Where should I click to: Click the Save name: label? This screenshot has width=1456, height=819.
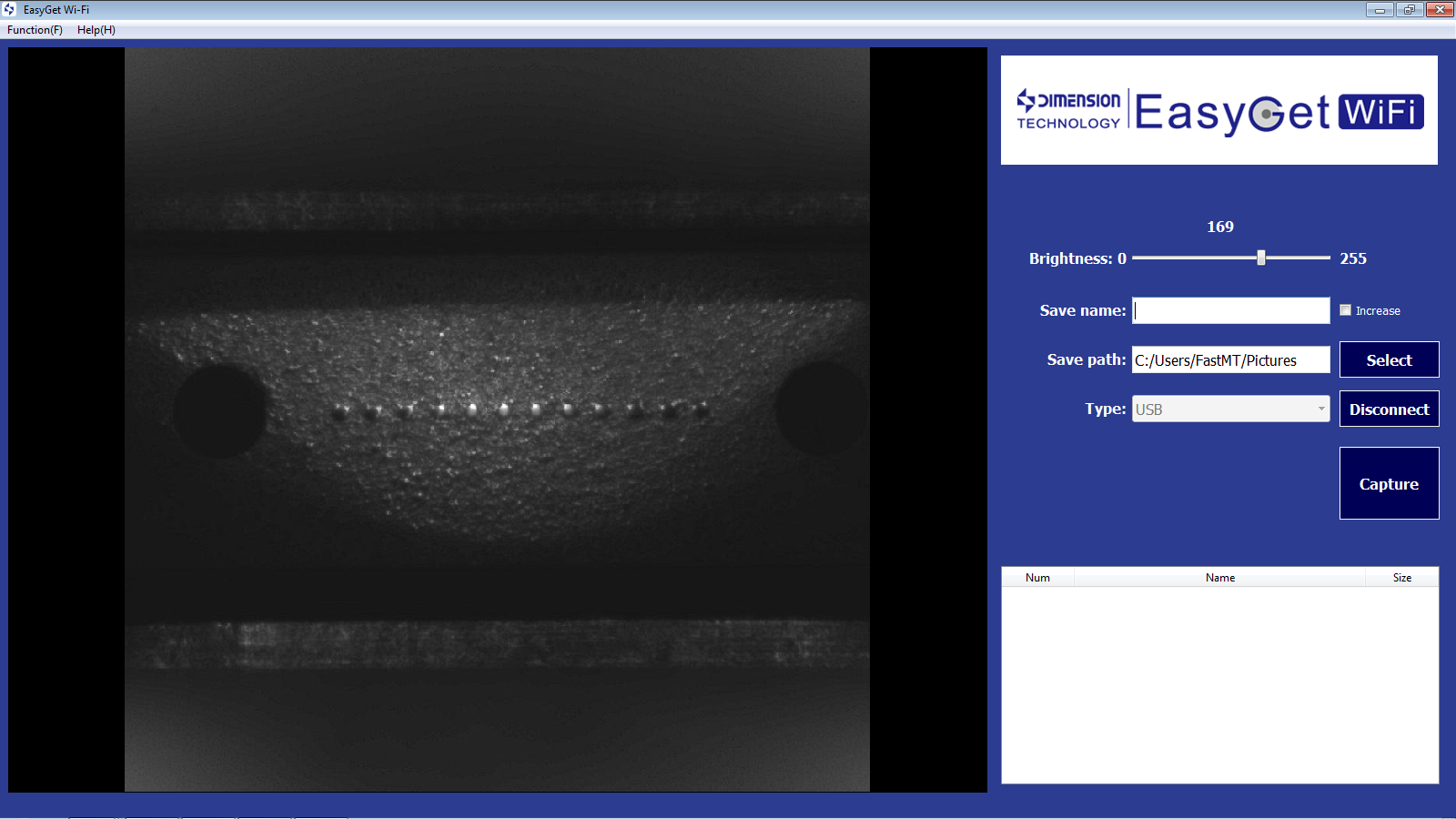(1083, 310)
